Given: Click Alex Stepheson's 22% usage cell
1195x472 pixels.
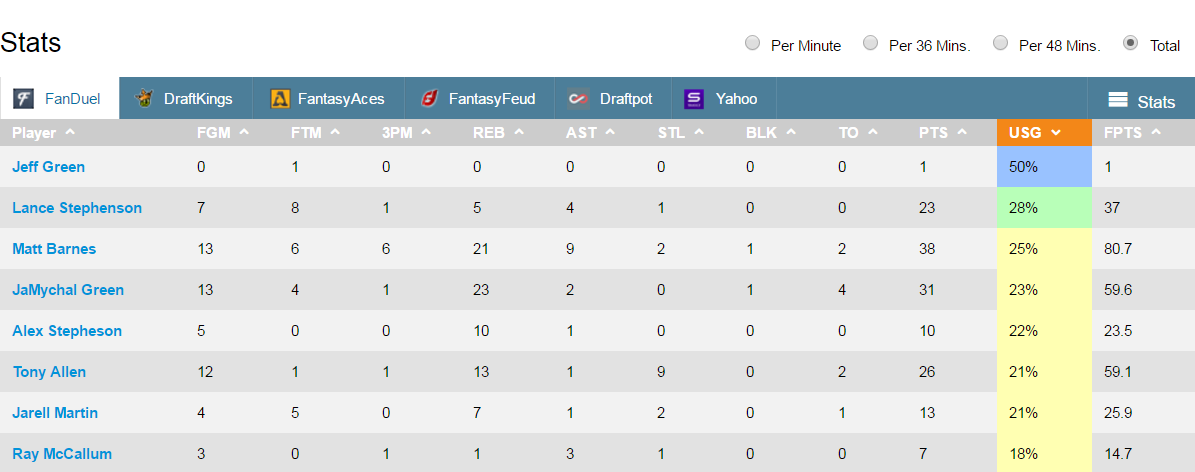Looking at the screenshot, I should [x=1044, y=331].
